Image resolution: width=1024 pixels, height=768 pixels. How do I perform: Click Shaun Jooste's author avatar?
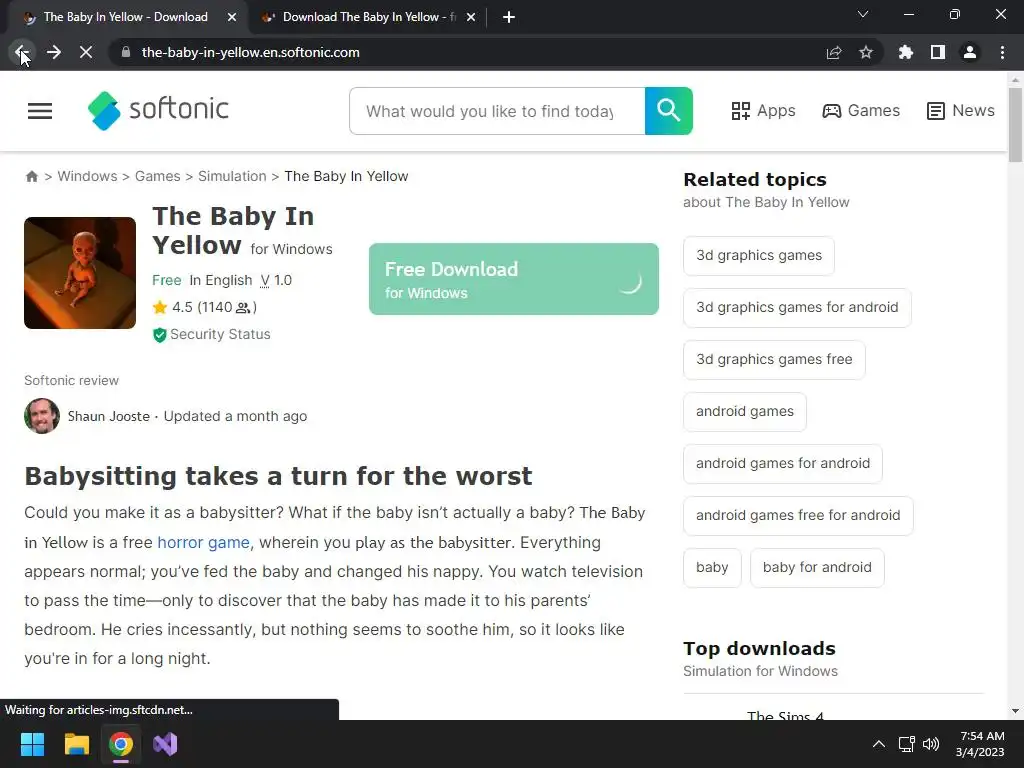click(x=42, y=416)
